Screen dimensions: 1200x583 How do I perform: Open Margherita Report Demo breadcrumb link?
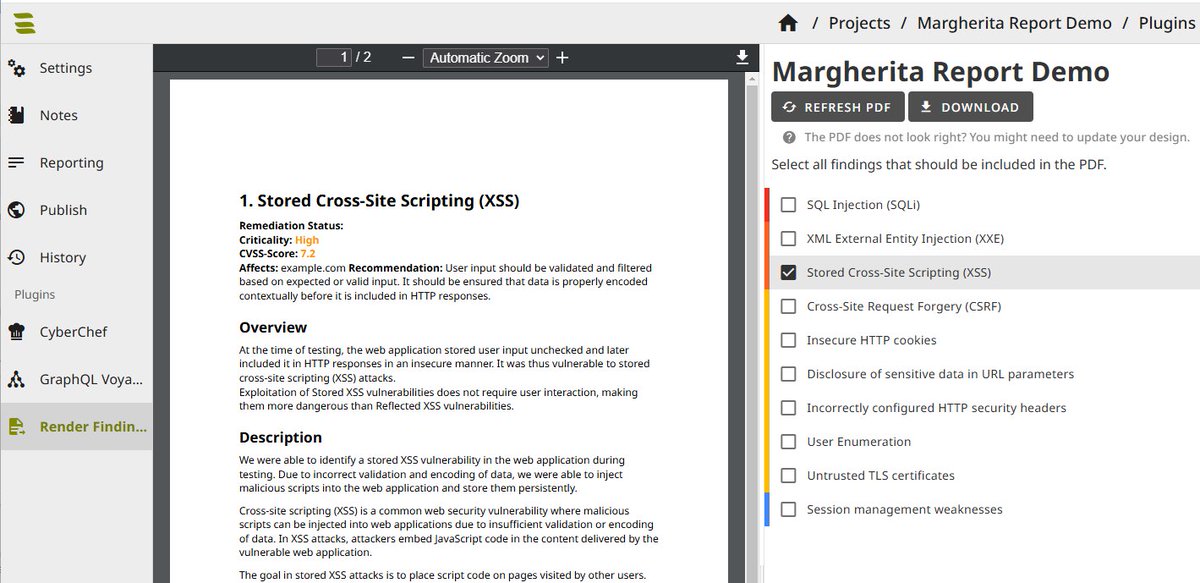1014,23
